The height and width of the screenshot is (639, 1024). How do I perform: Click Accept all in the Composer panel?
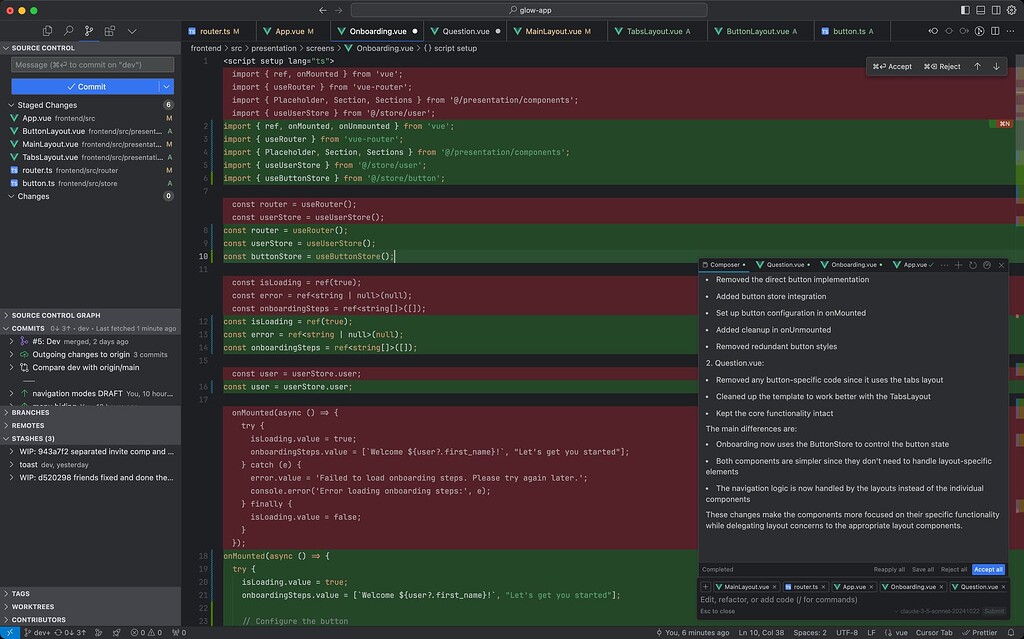[x=987, y=569]
